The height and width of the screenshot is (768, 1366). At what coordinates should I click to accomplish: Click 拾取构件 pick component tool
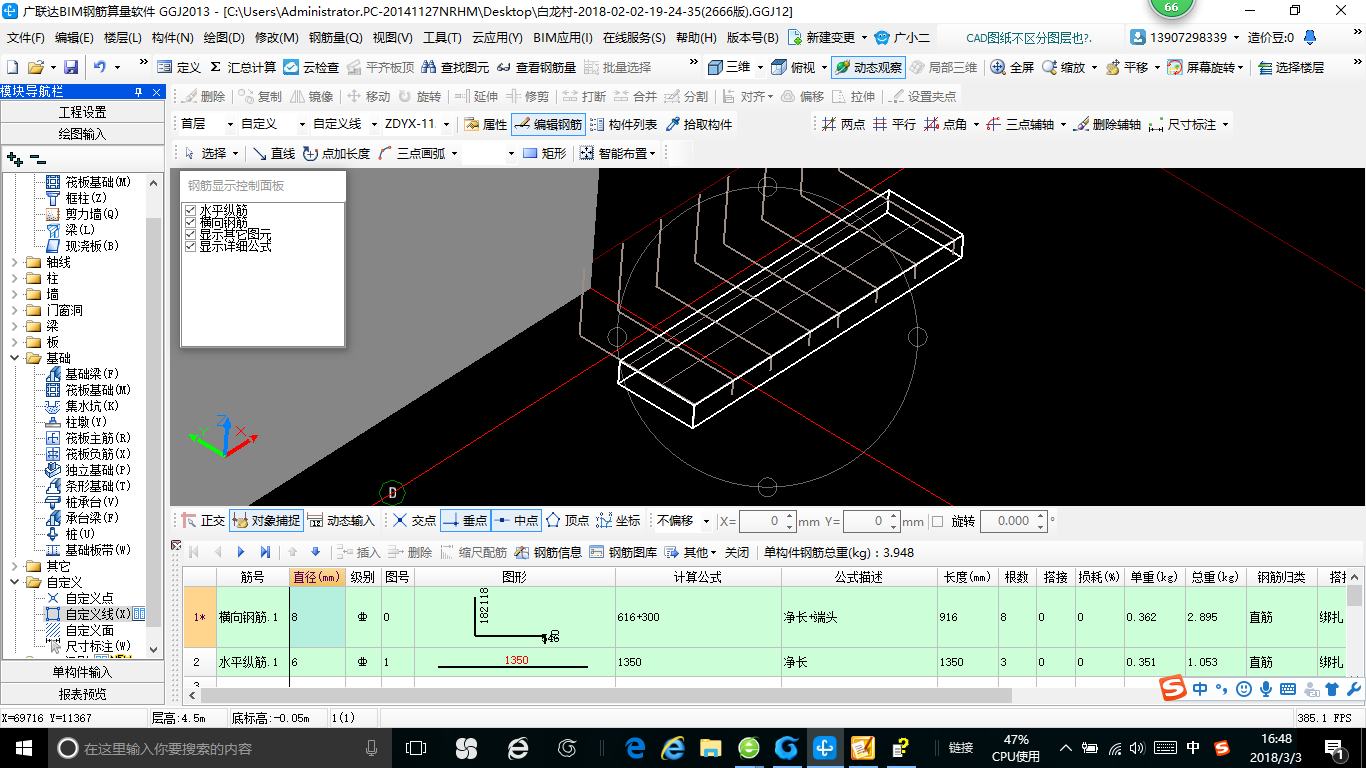[698, 124]
